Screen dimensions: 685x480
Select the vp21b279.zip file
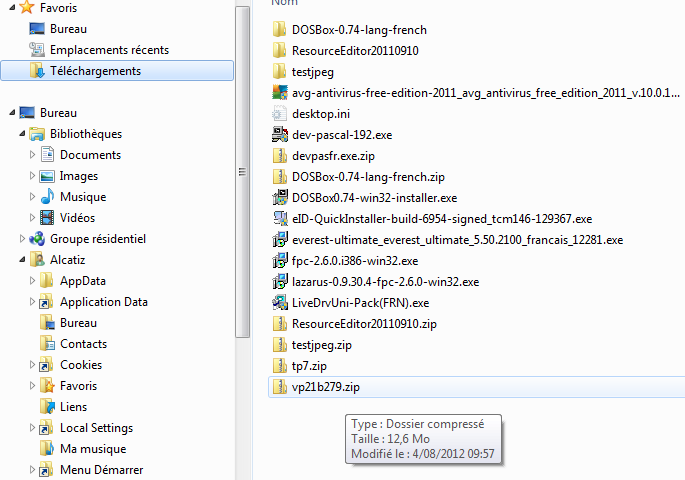(x=326, y=387)
